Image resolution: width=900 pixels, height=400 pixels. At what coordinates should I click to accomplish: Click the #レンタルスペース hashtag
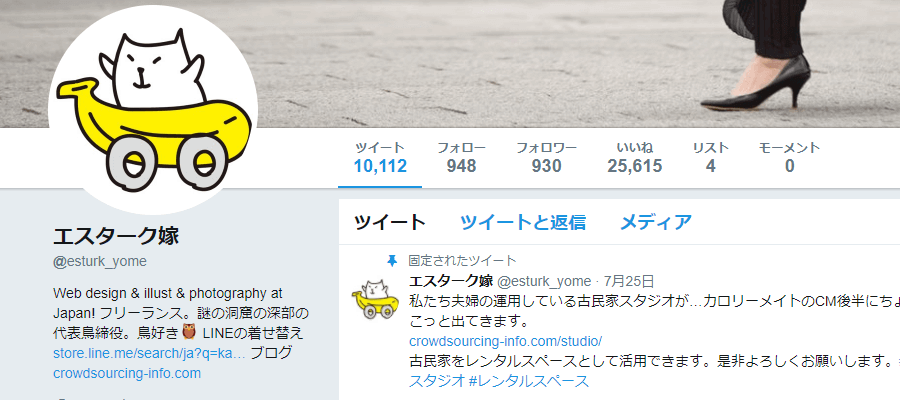529,381
